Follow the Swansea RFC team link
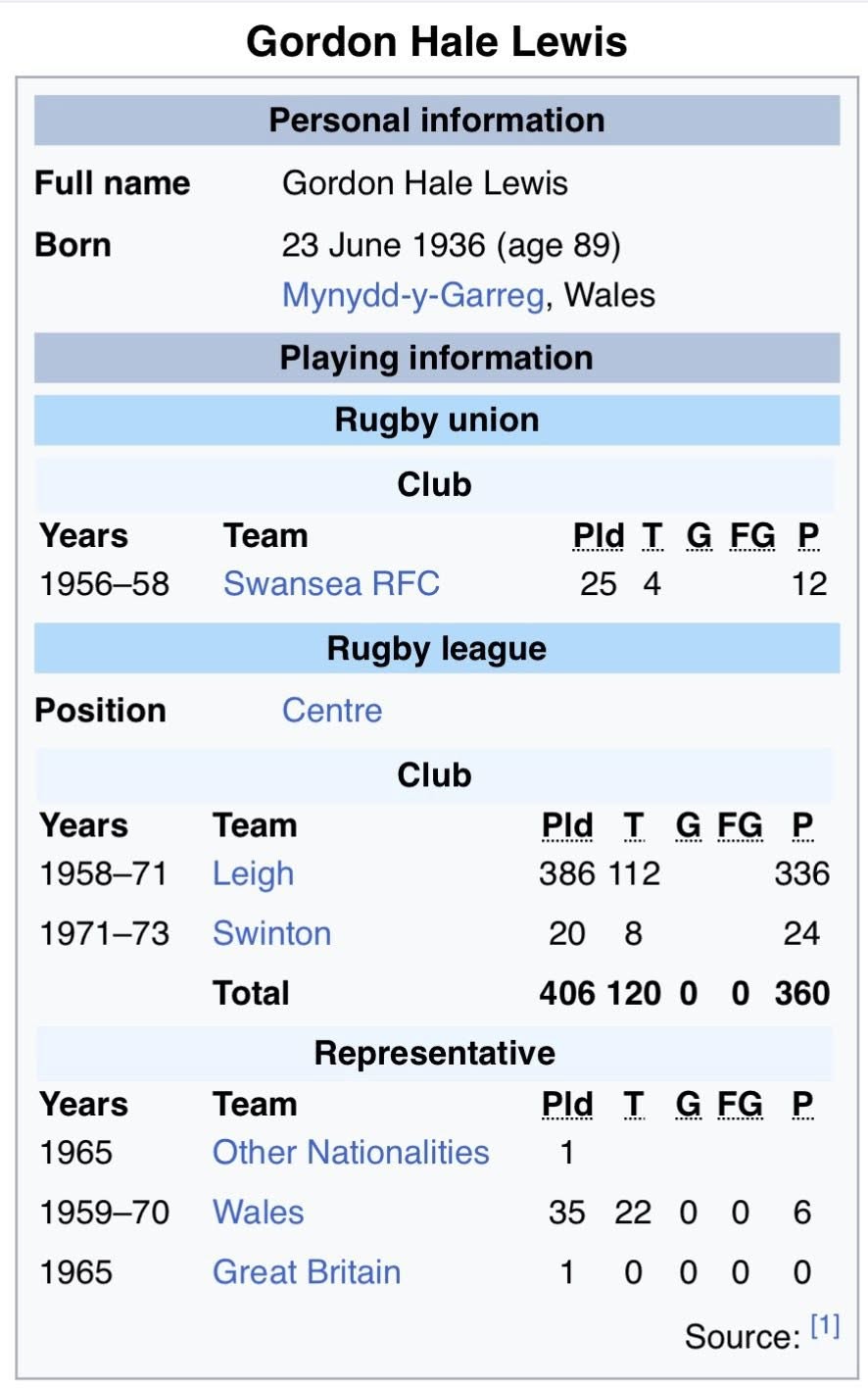Viewport: 868px width, 1388px height. coord(331,584)
